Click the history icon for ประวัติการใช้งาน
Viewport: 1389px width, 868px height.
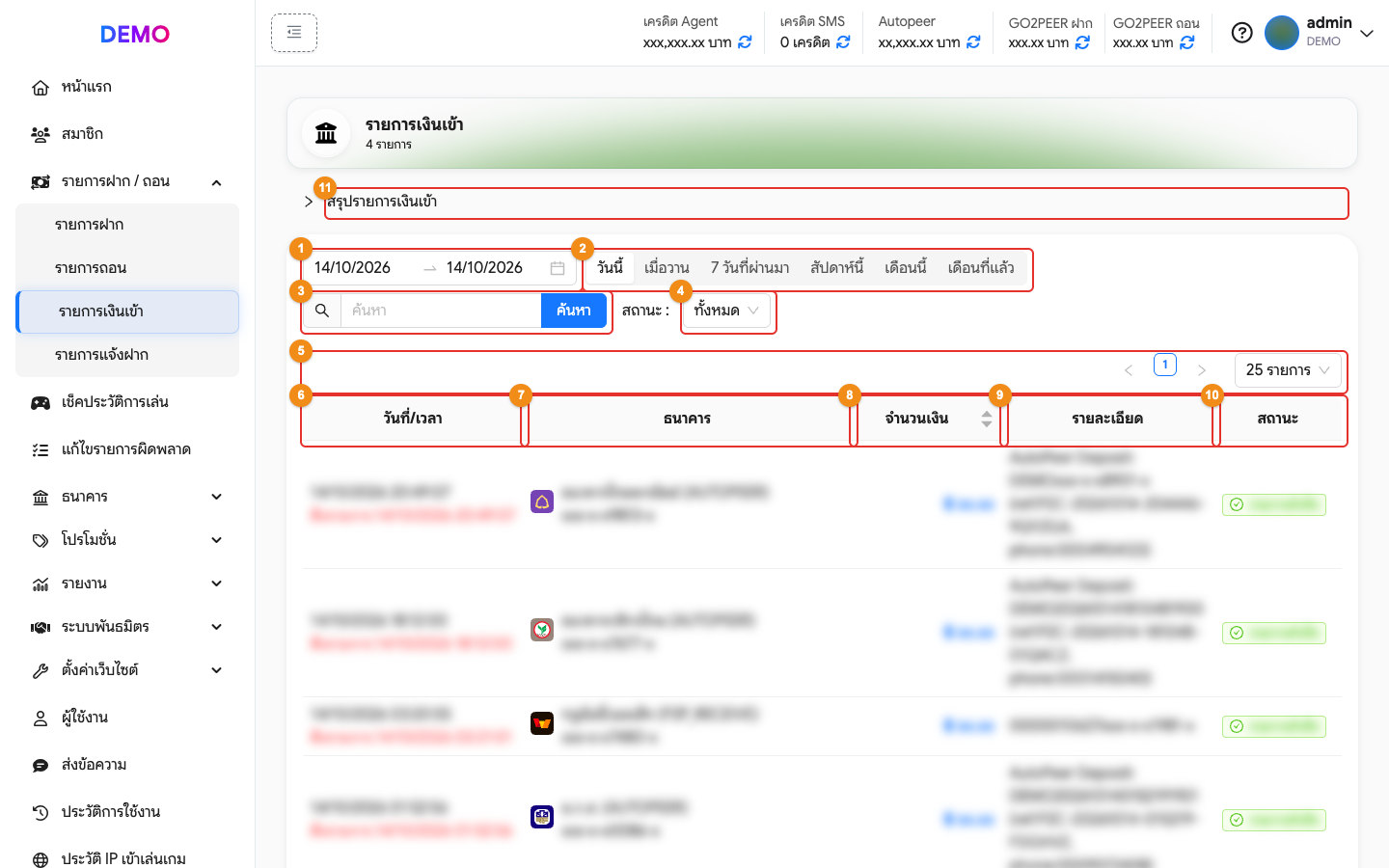pos(41,813)
